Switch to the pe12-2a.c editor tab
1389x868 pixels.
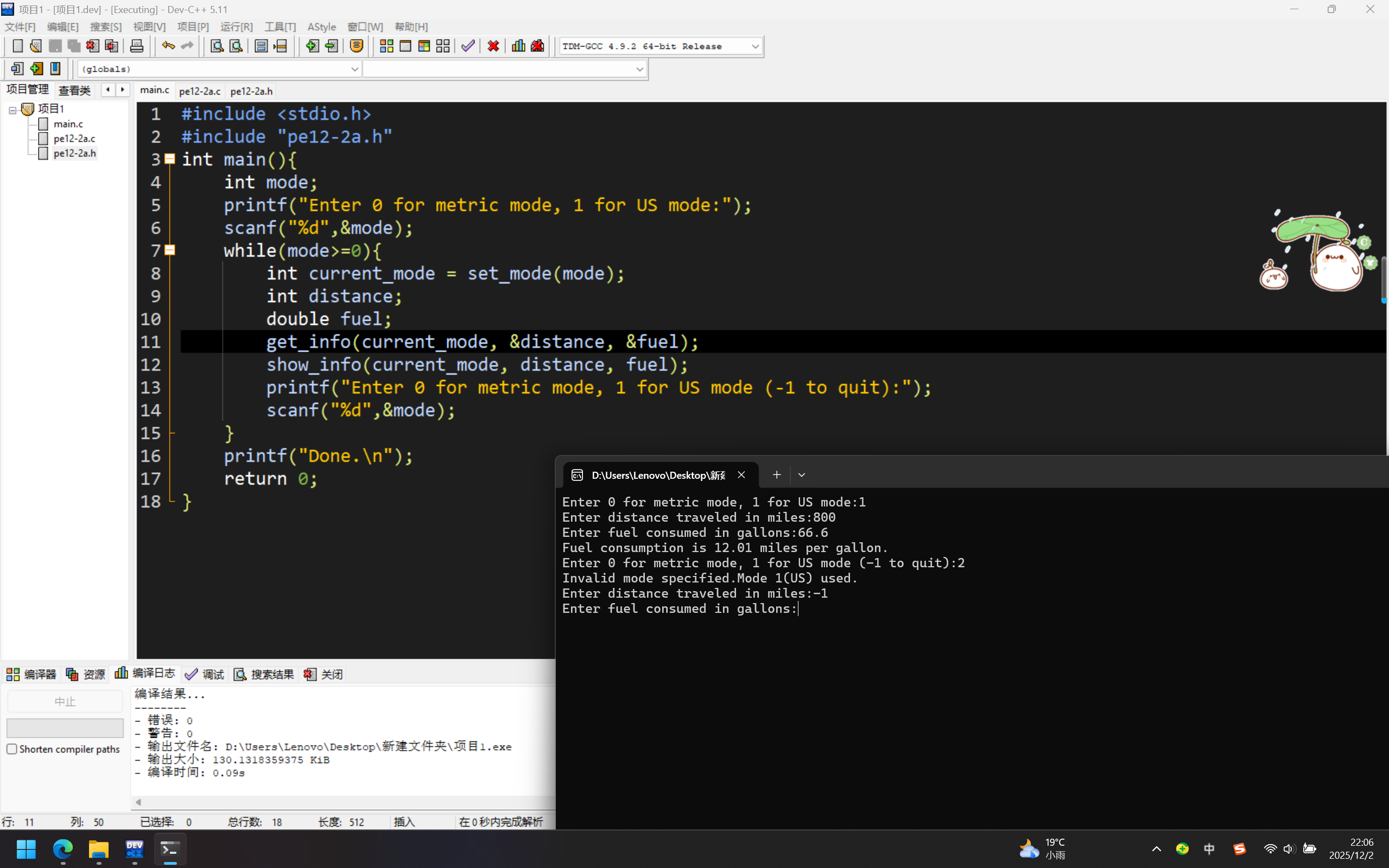[x=199, y=91]
